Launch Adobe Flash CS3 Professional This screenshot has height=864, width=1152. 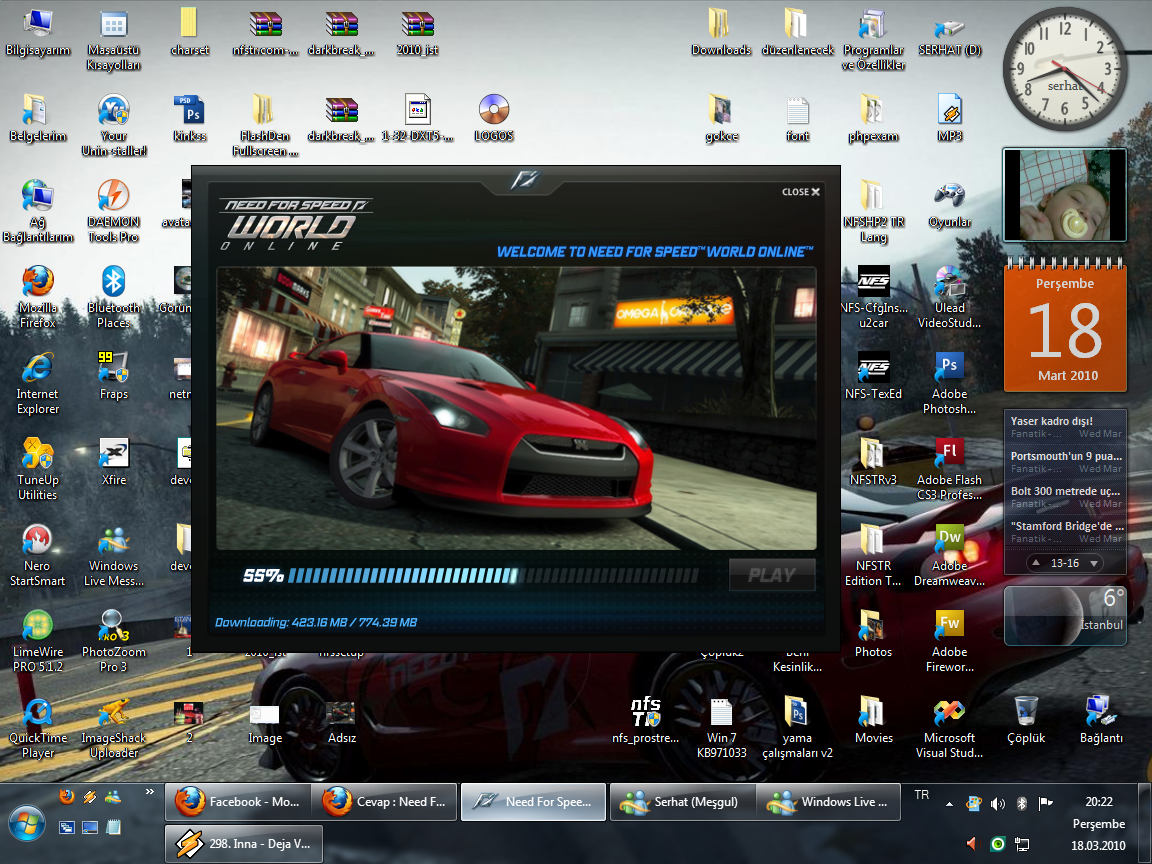click(x=948, y=469)
